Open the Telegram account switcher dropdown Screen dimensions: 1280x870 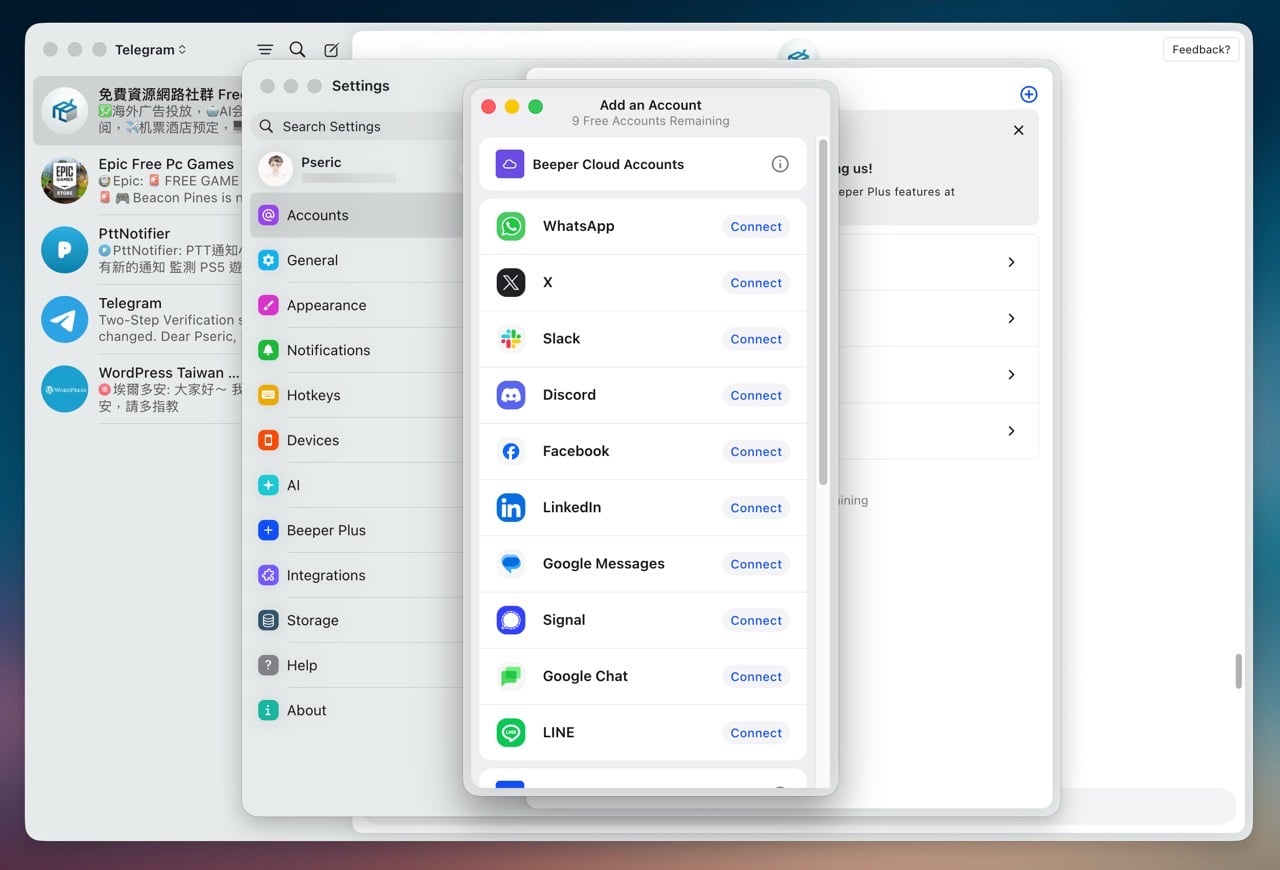click(150, 49)
